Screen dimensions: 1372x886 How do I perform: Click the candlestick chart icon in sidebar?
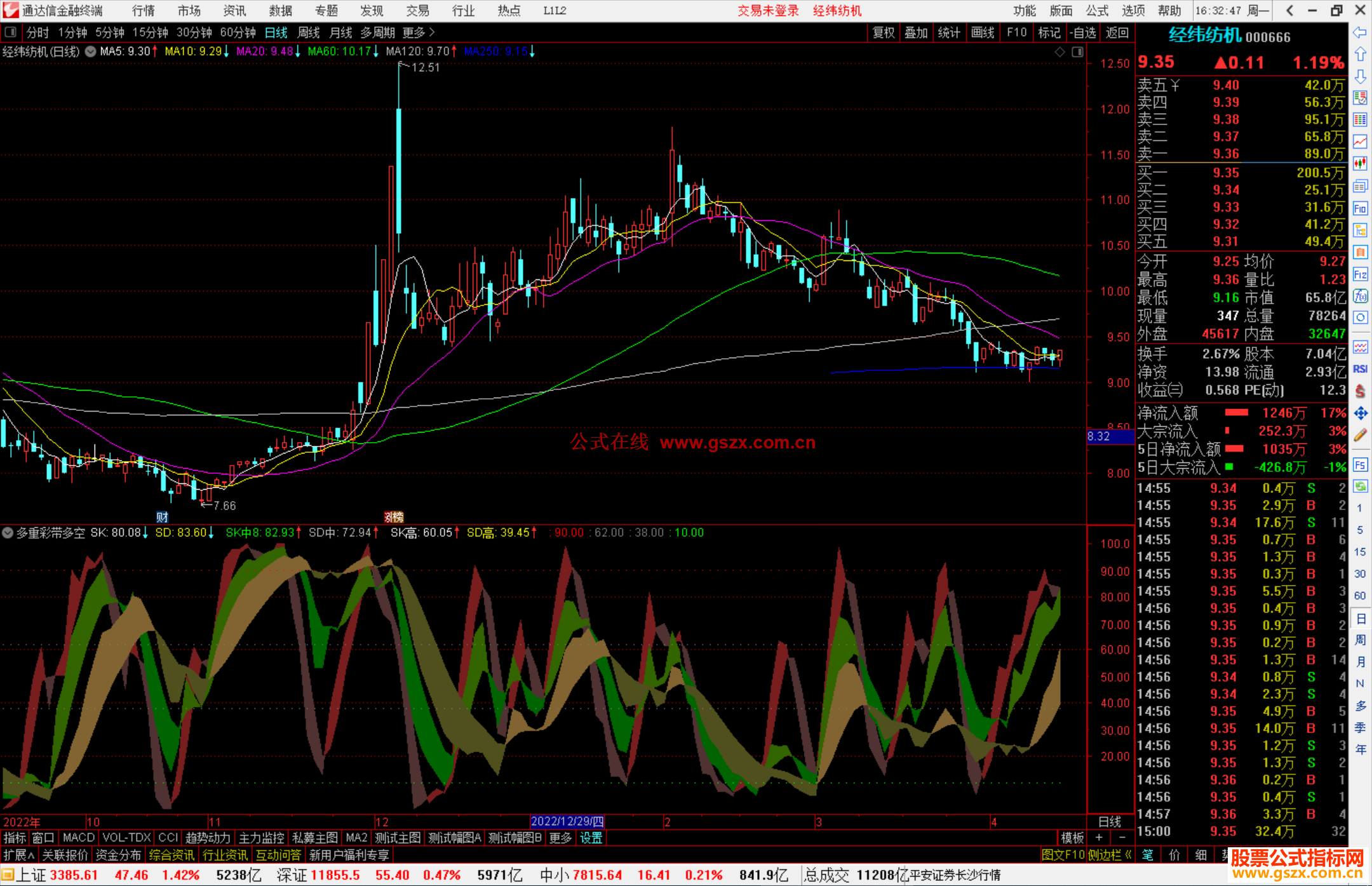[x=1360, y=164]
